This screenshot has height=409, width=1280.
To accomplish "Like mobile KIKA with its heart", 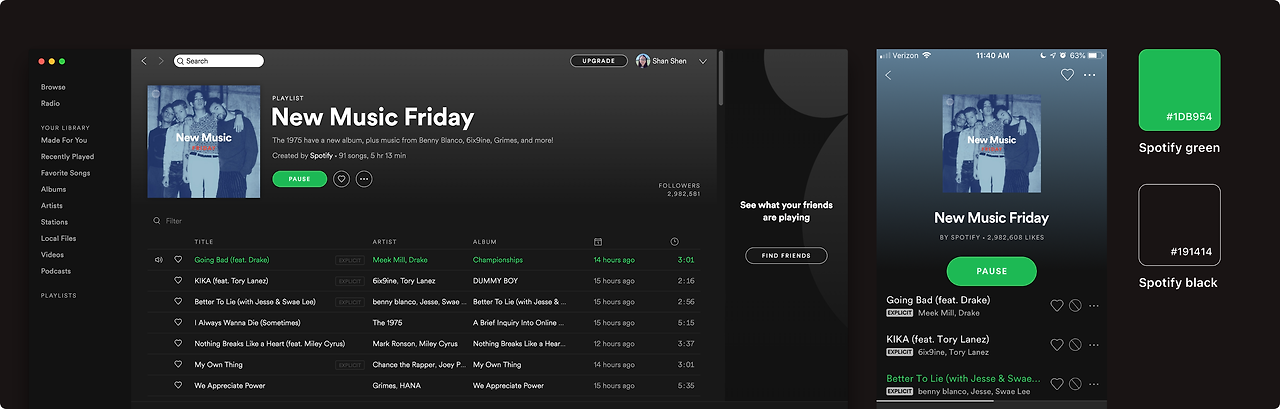I will [x=1056, y=345].
